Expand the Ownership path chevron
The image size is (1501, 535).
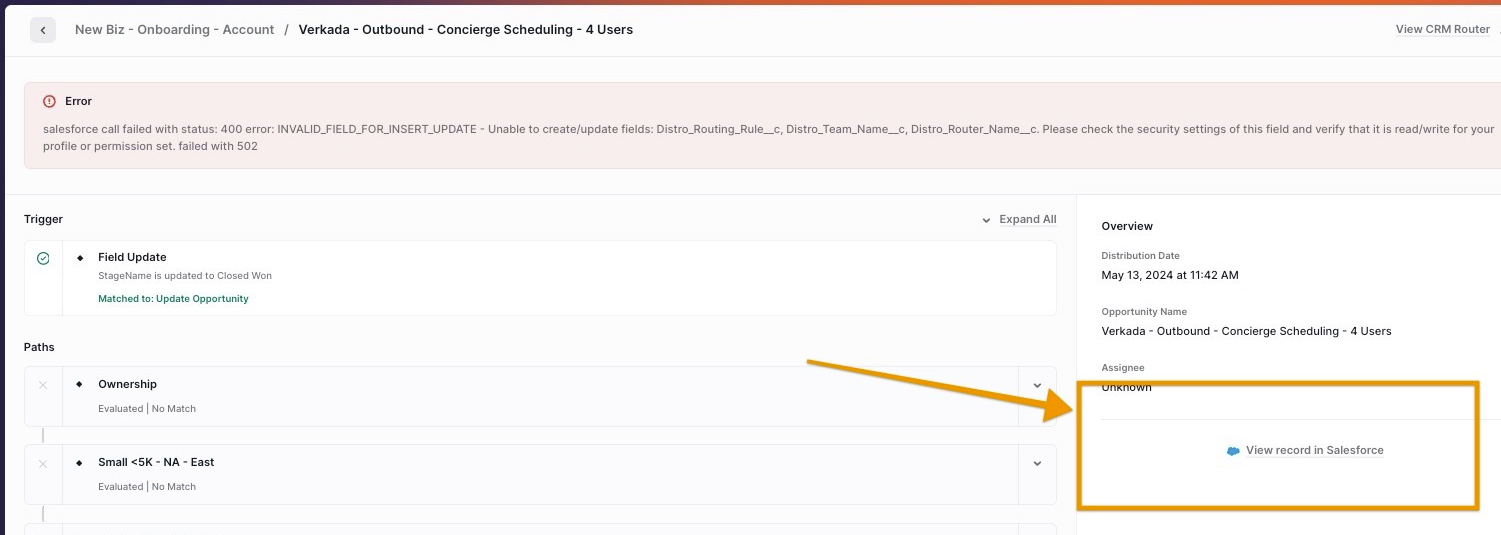(x=1037, y=385)
